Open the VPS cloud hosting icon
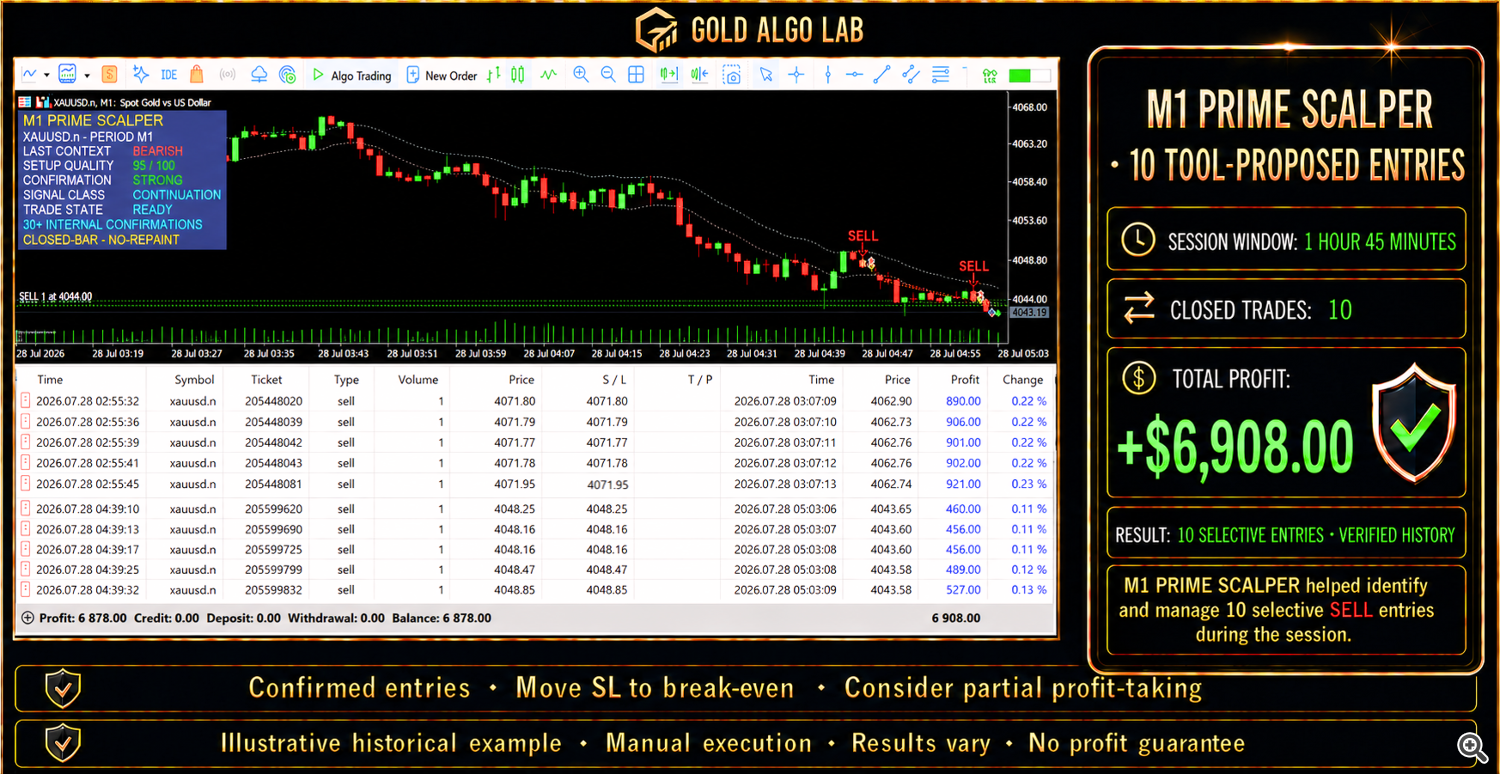Viewport: 1500px width, 774px height. pos(259,74)
